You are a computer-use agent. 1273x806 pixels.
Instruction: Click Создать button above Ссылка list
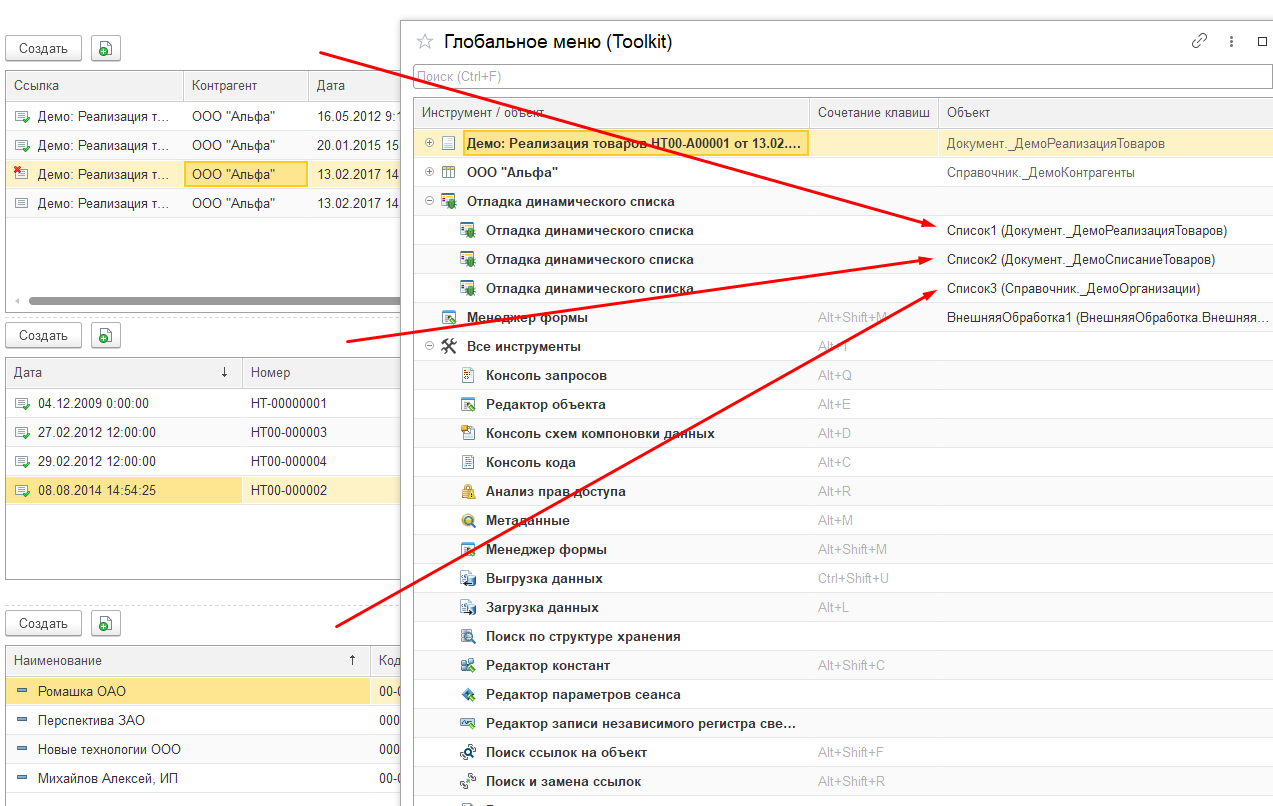tap(43, 48)
